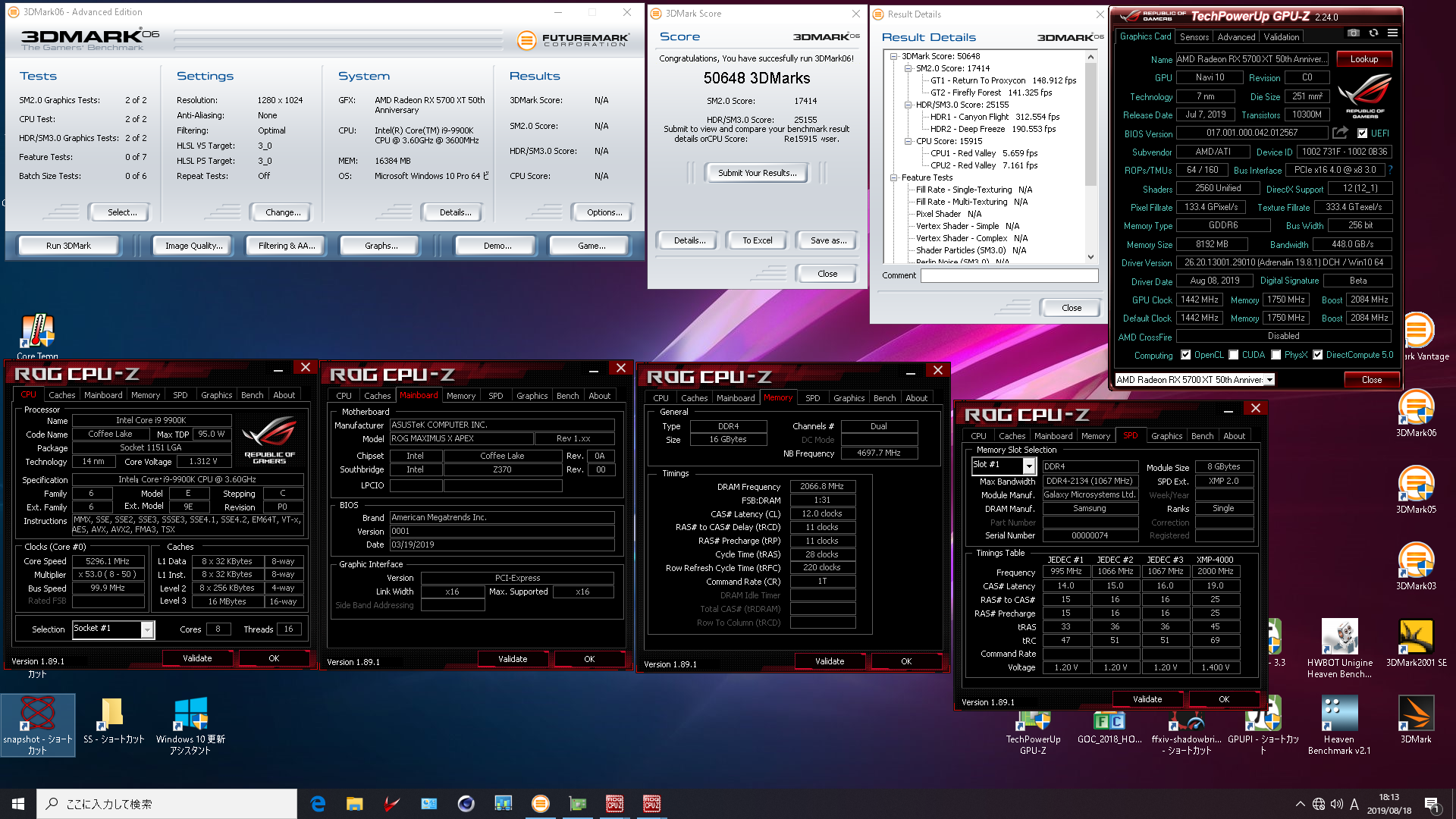This screenshot has height=819, width=1456.
Task: Open Graphics tab in the SPD CPU-Z window
Action: coord(1166,436)
